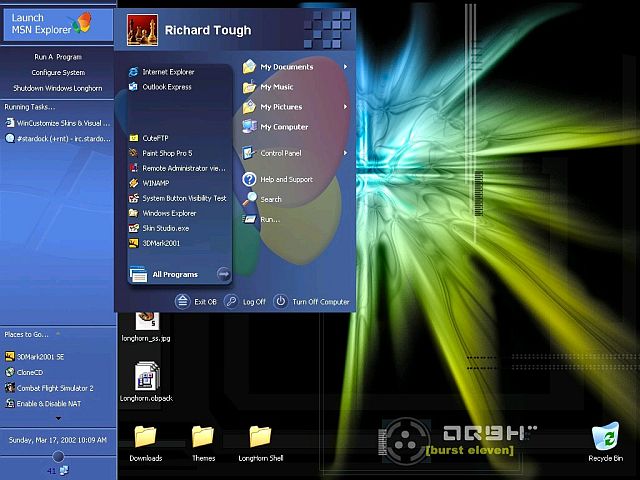Image resolution: width=640 pixels, height=480 pixels.
Task: Open the Recycle Bin
Action: [x=605, y=438]
